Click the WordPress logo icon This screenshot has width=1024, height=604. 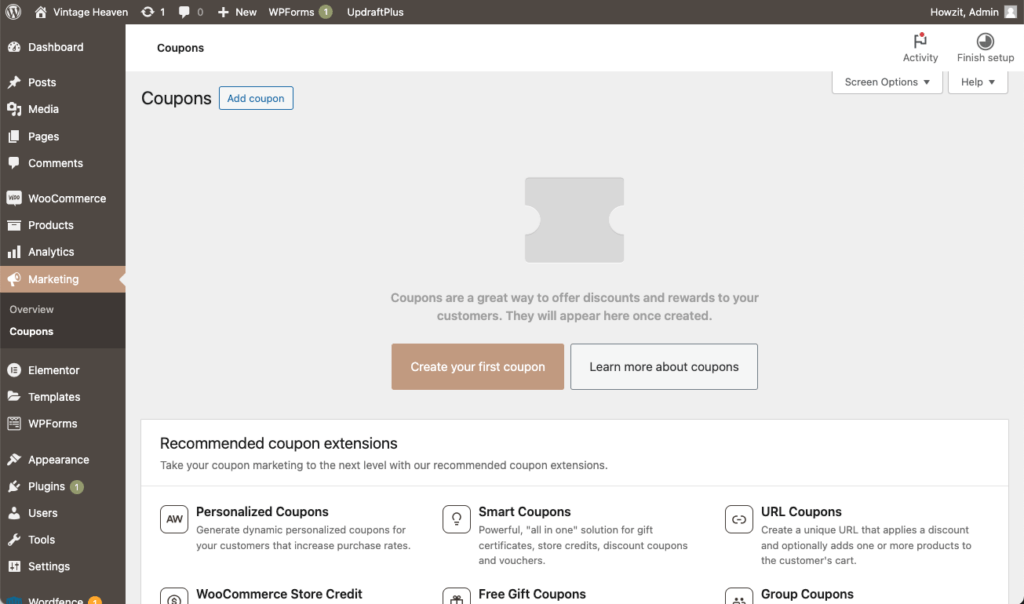[x=13, y=12]
